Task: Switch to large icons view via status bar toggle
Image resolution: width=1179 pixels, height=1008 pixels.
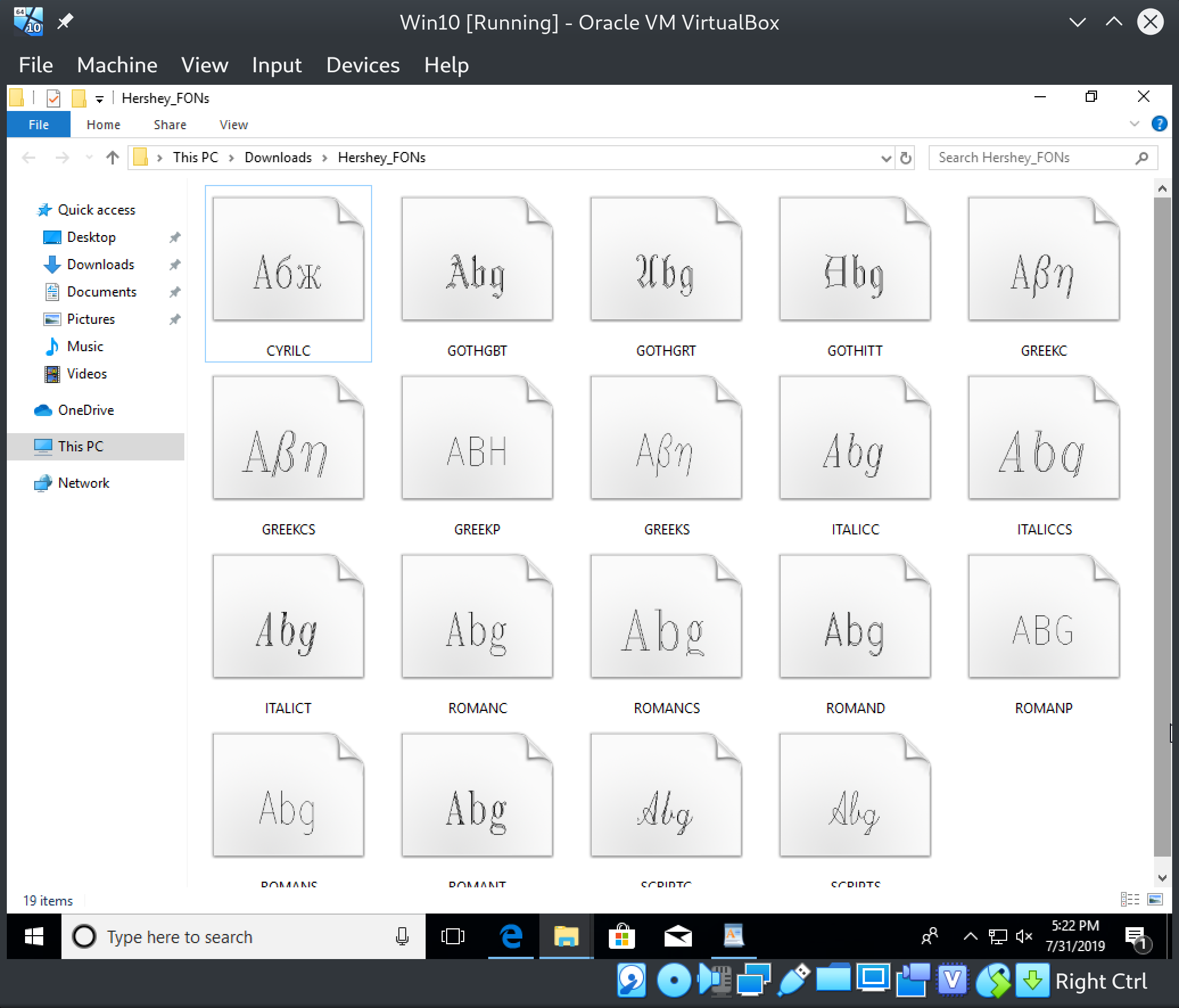Action: click(x=1155, y=899)
